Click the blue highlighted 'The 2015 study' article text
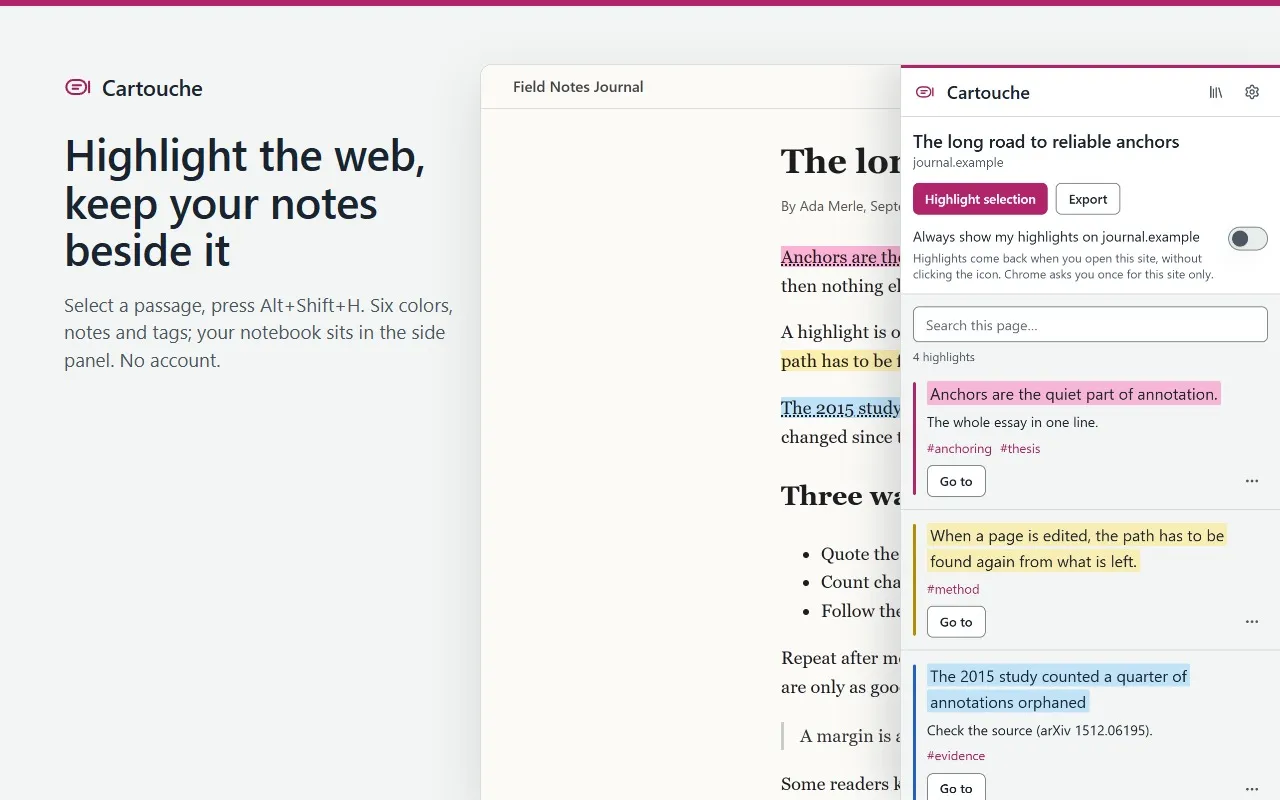The height and width of the screenshot is (800, 1280). click(841, 408)
